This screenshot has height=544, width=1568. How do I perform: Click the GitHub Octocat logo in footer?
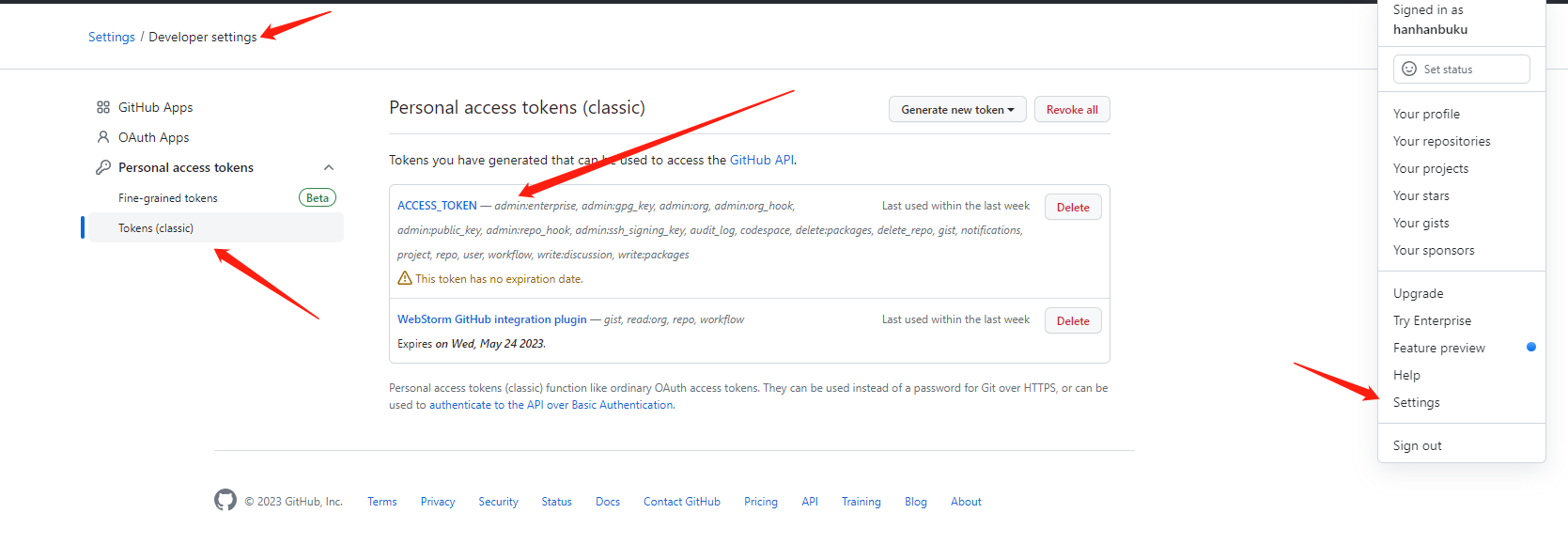[225, 500]
